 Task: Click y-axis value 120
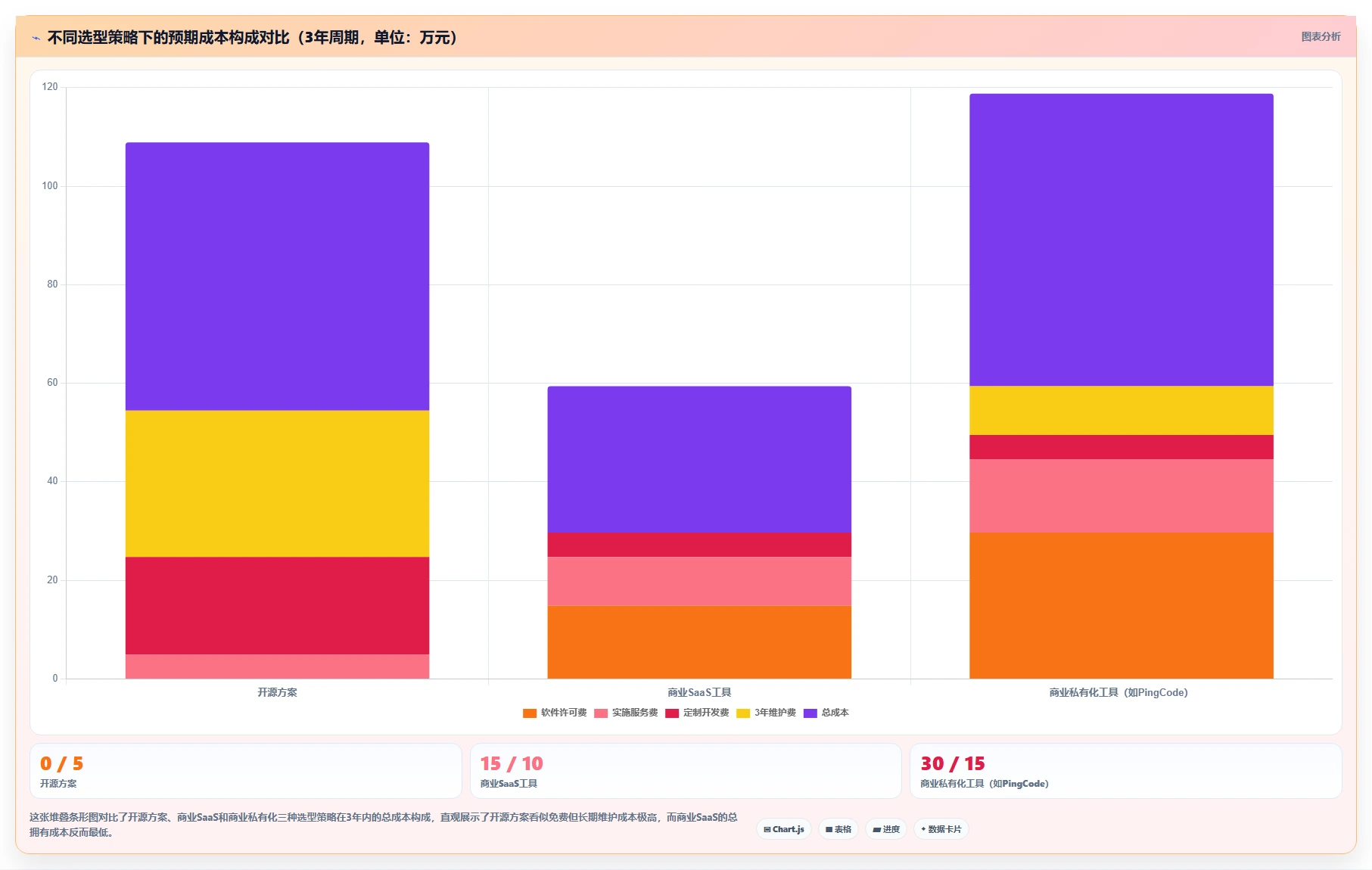click(50, 87)
